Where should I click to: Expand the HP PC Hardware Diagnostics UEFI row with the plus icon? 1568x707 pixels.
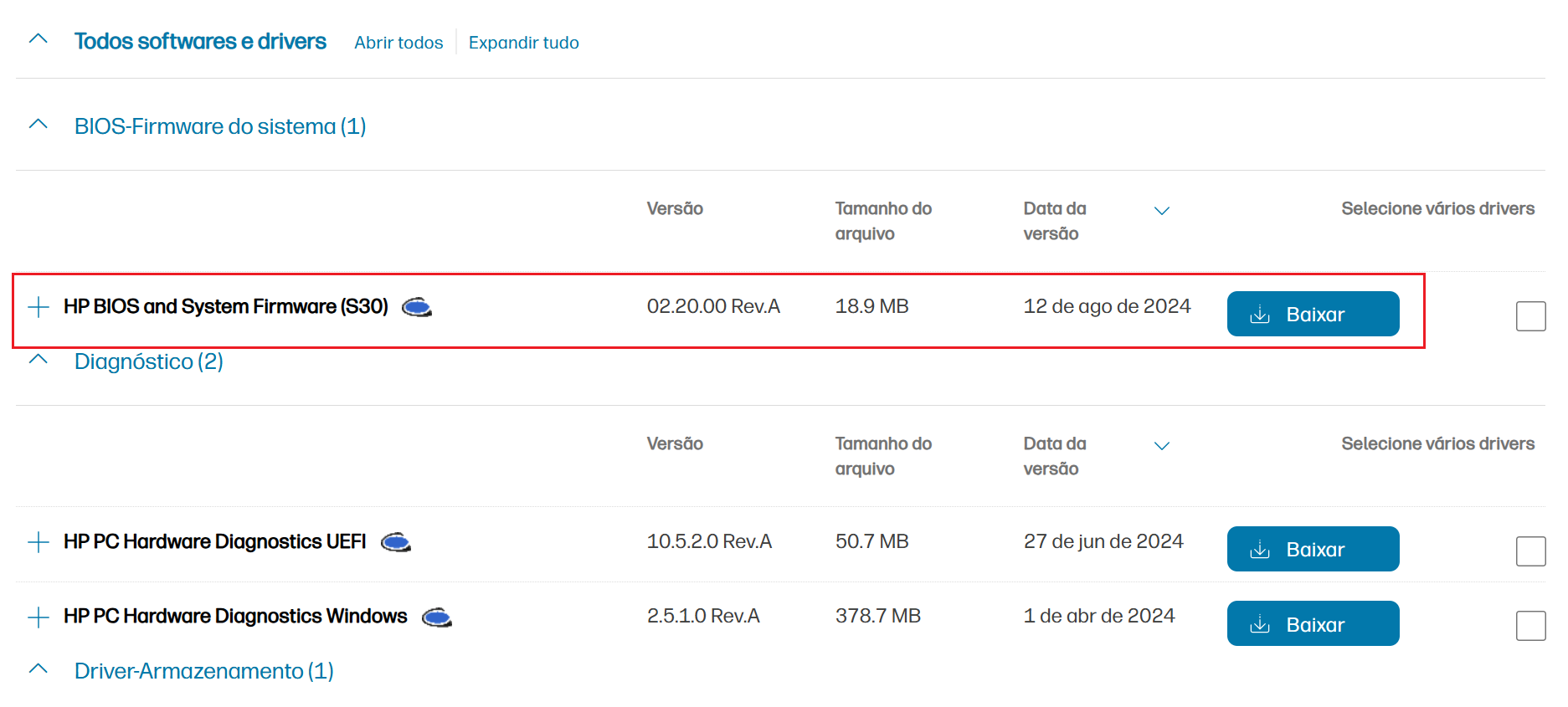[x=38, y=542]
